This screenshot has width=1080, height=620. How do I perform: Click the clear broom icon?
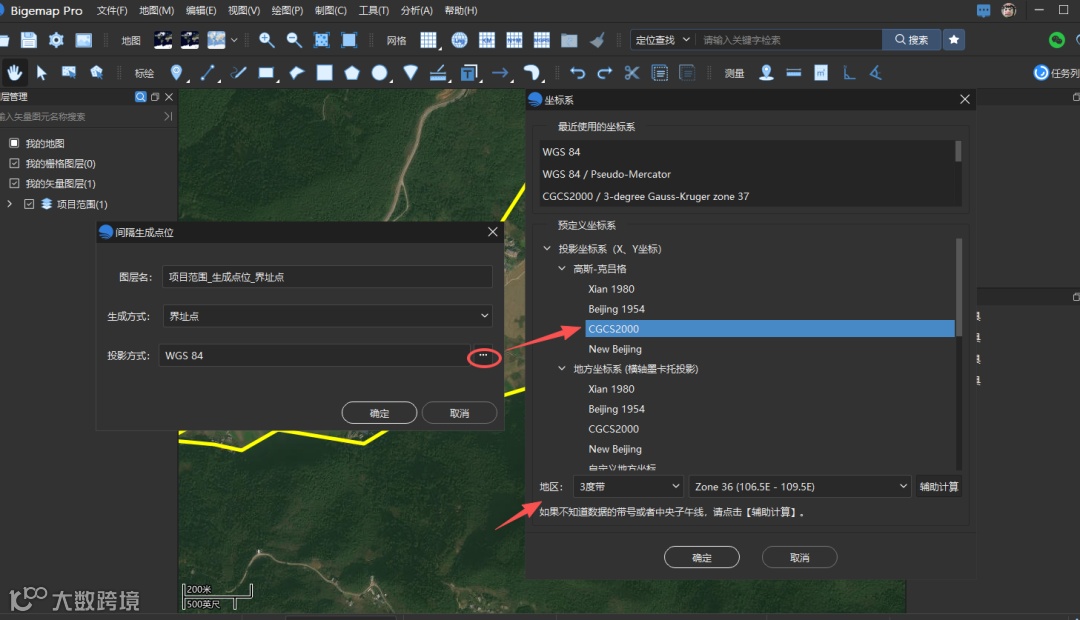(x=597, y=40)
